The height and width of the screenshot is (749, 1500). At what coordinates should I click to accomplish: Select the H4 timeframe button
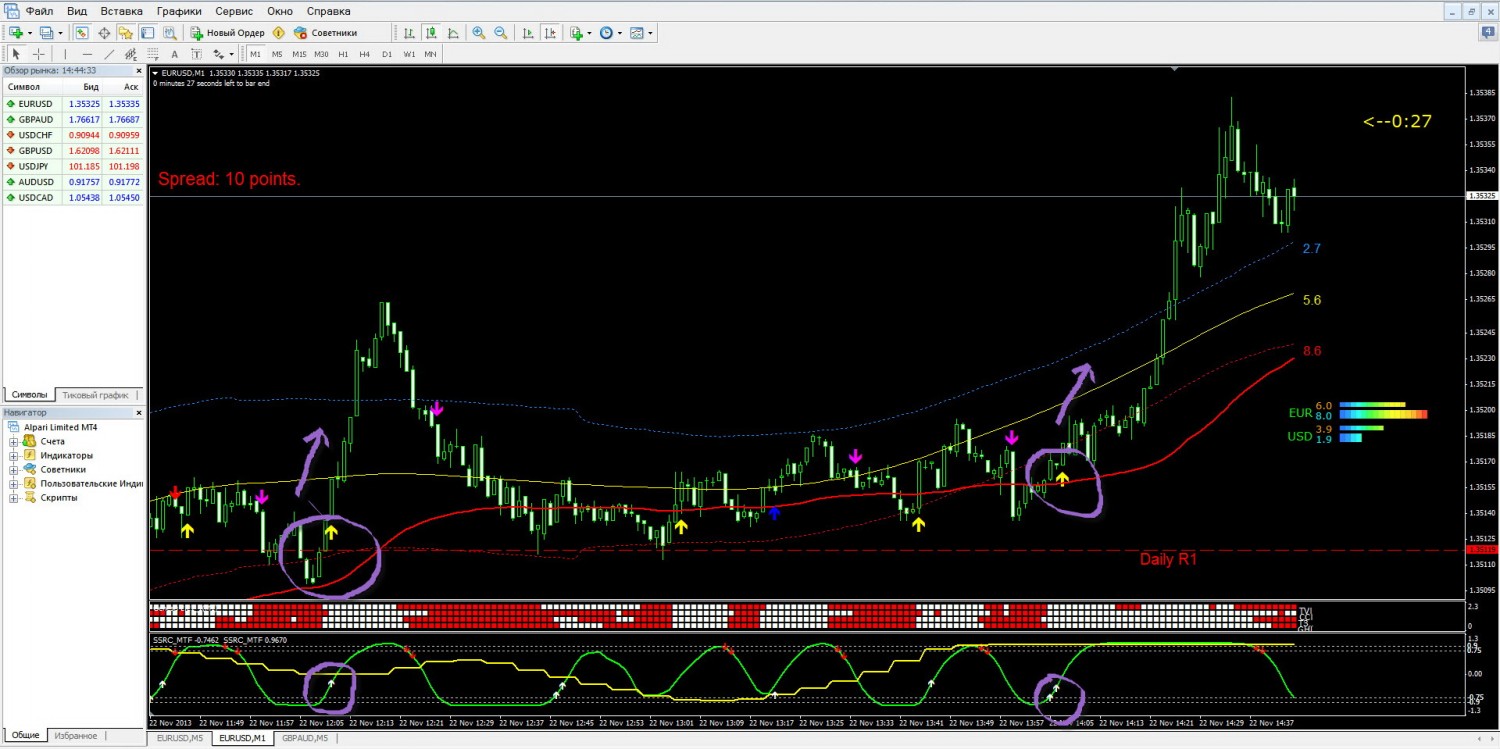(365, 54)
